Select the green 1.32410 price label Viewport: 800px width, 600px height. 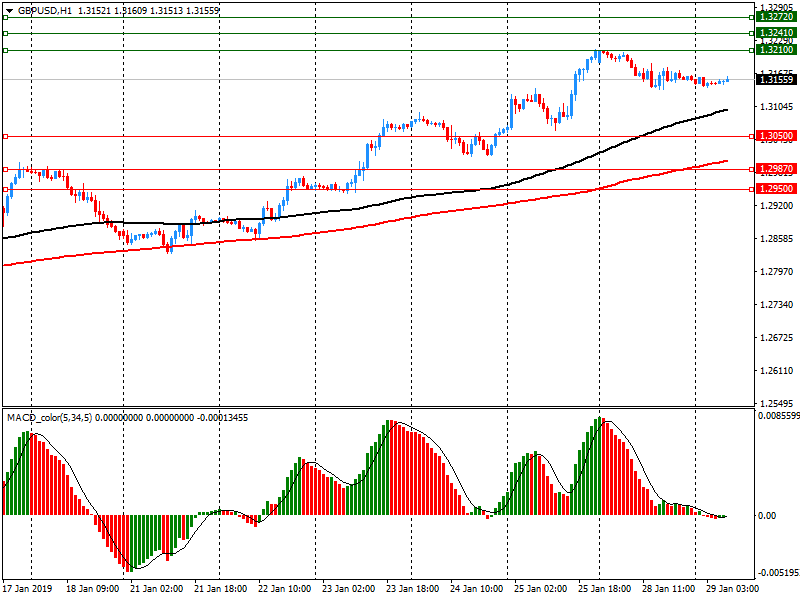pos(776,33)
